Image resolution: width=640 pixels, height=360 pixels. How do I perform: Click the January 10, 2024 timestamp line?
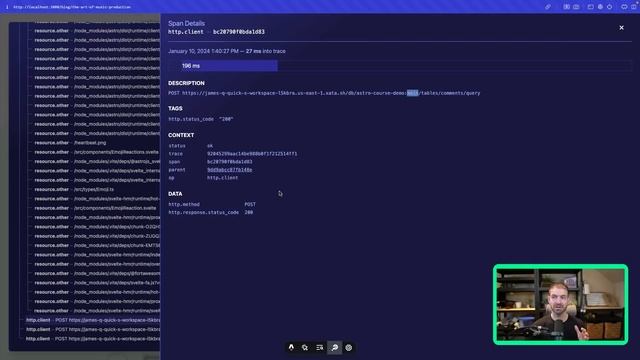coord(227,51)
